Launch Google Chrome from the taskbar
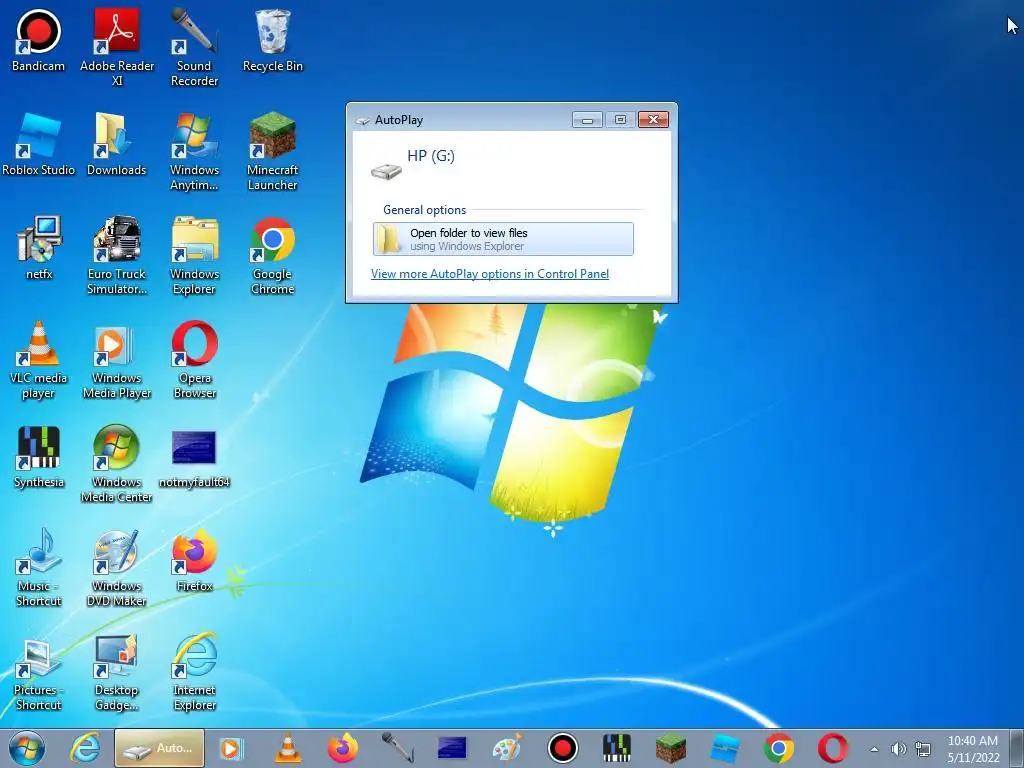Screen dimensions: 1024x768 pos(779,748)
